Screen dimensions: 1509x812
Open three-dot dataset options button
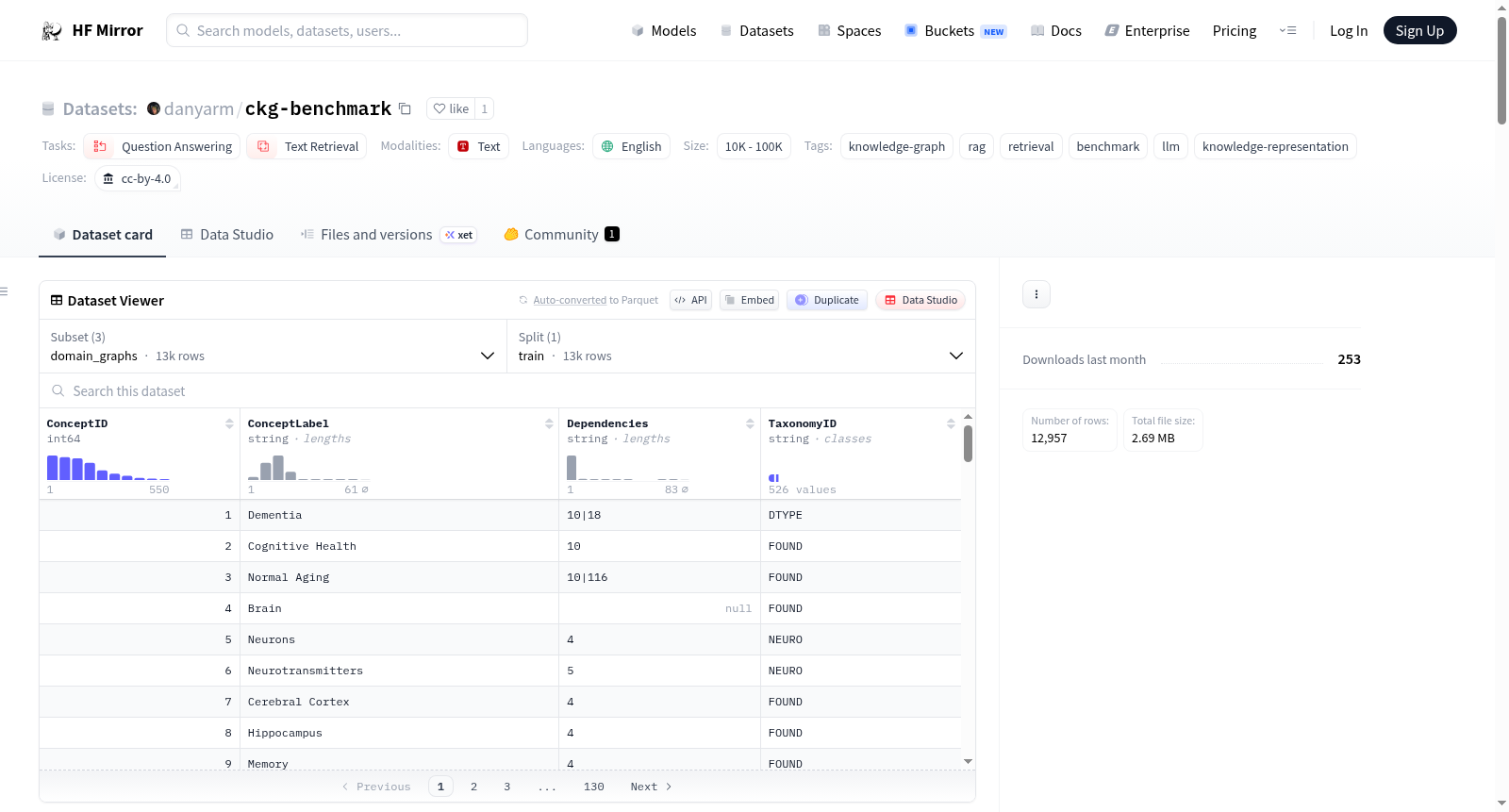tap(1036, 294)
